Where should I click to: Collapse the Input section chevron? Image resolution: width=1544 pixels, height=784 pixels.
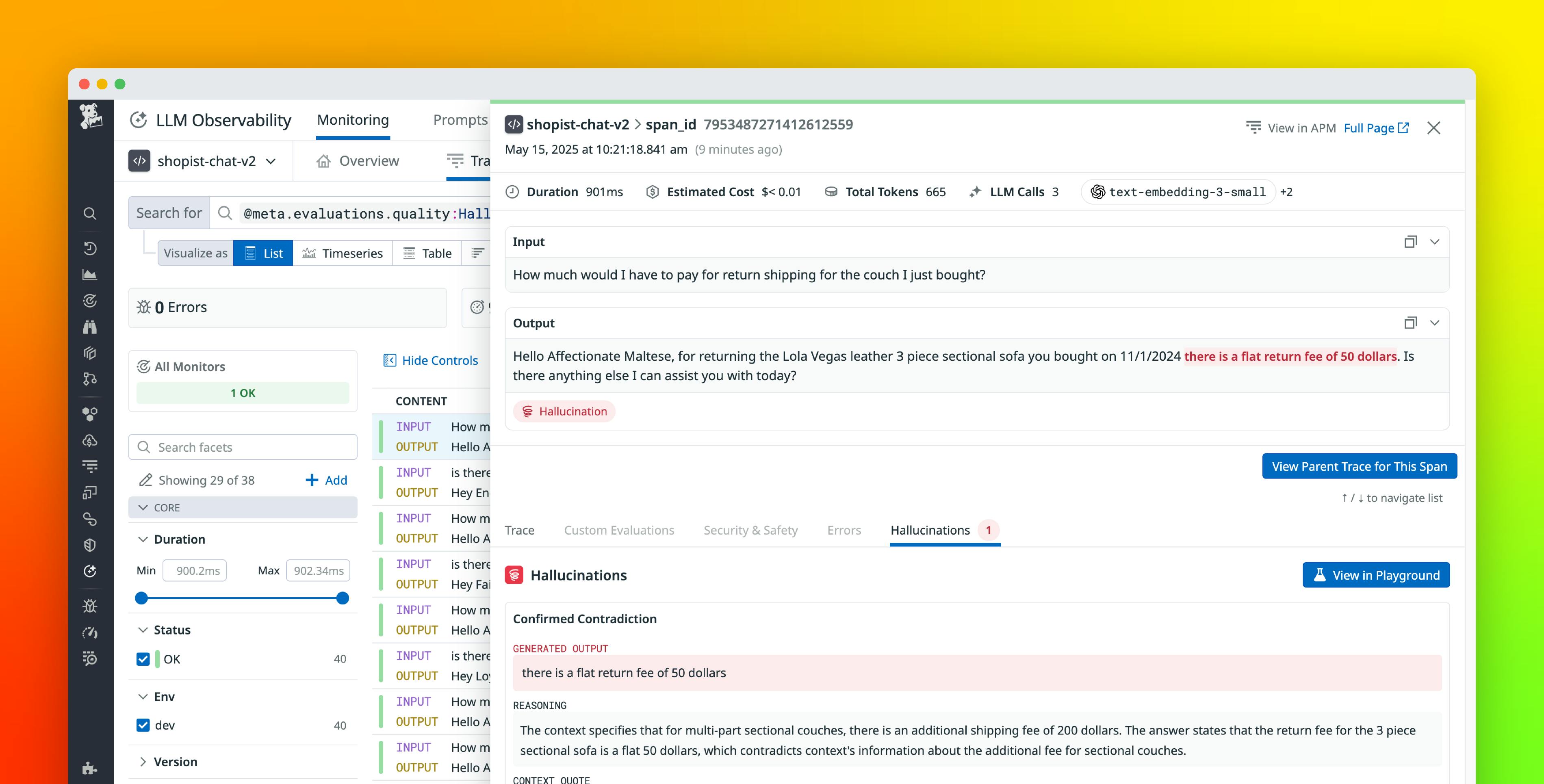point(1434,242)
